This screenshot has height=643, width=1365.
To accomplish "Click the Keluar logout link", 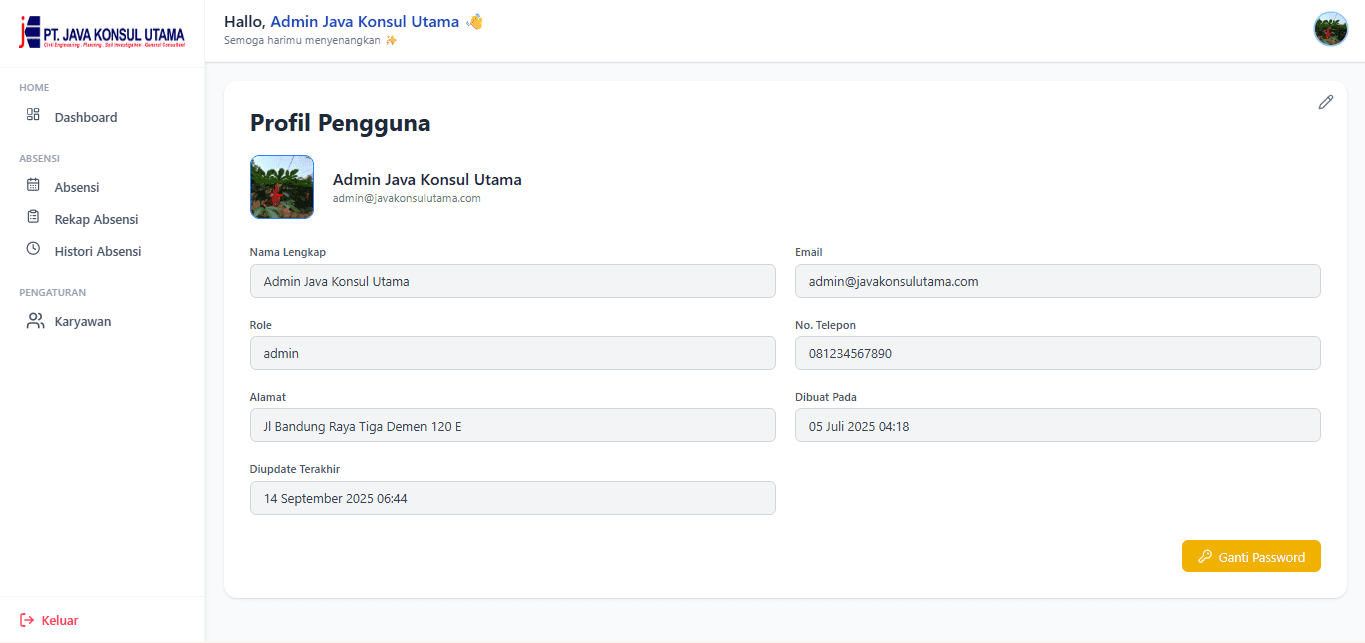I will [x=59, y=620].
